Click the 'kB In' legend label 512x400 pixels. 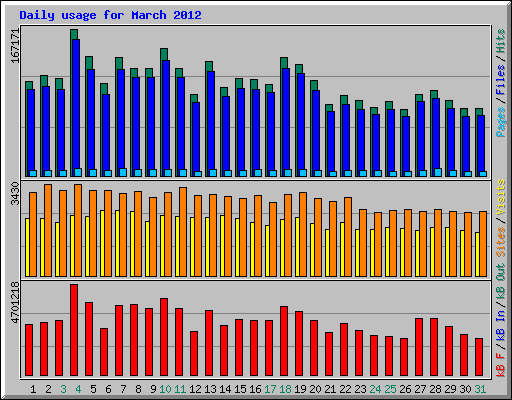coord(501,326)
